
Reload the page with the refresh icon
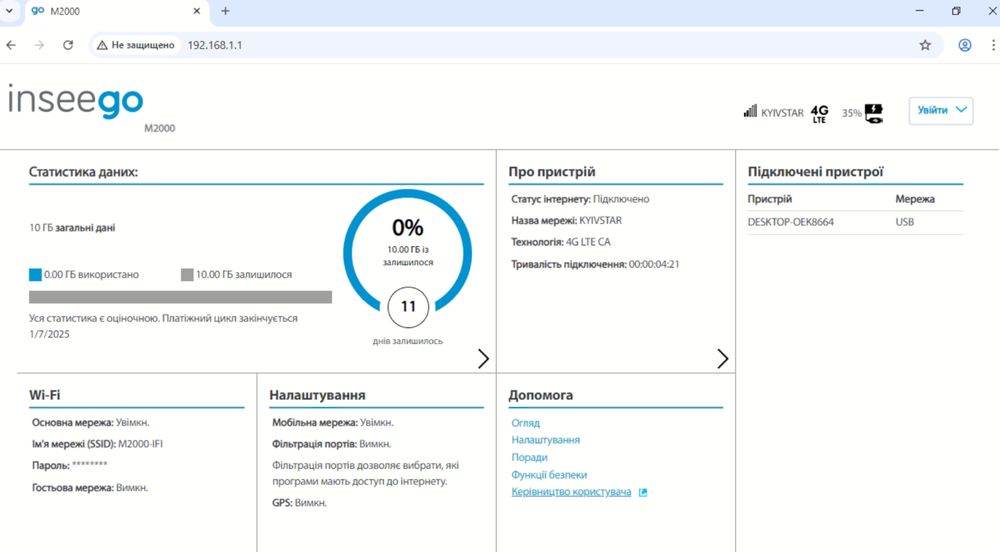tap(68, 45)
